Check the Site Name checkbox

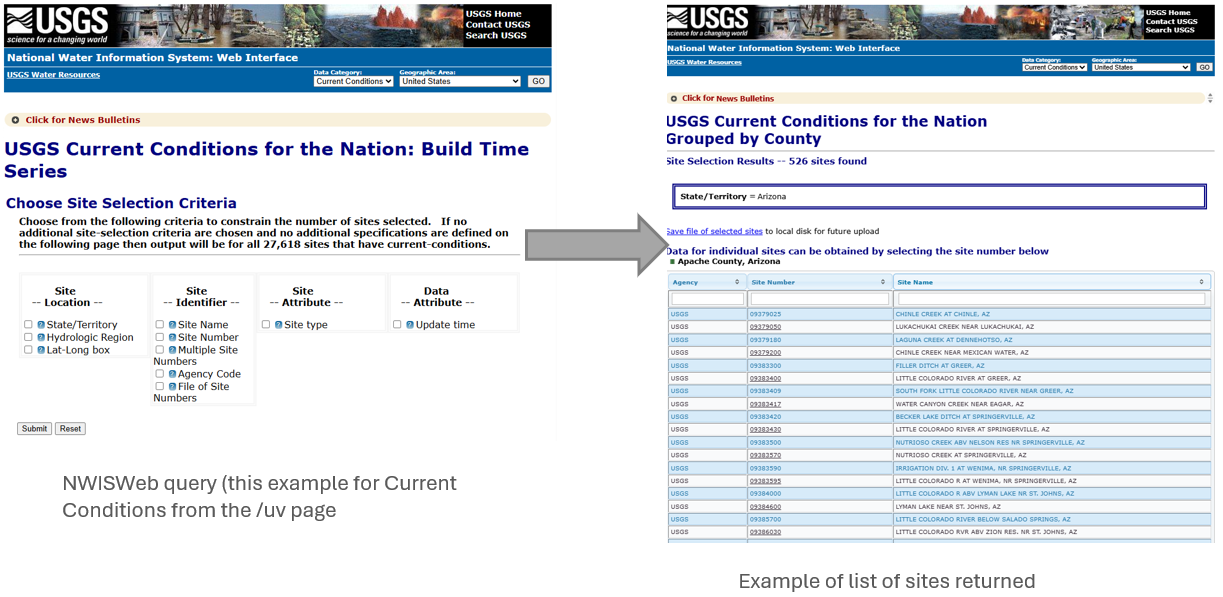(x=160, y=325)
